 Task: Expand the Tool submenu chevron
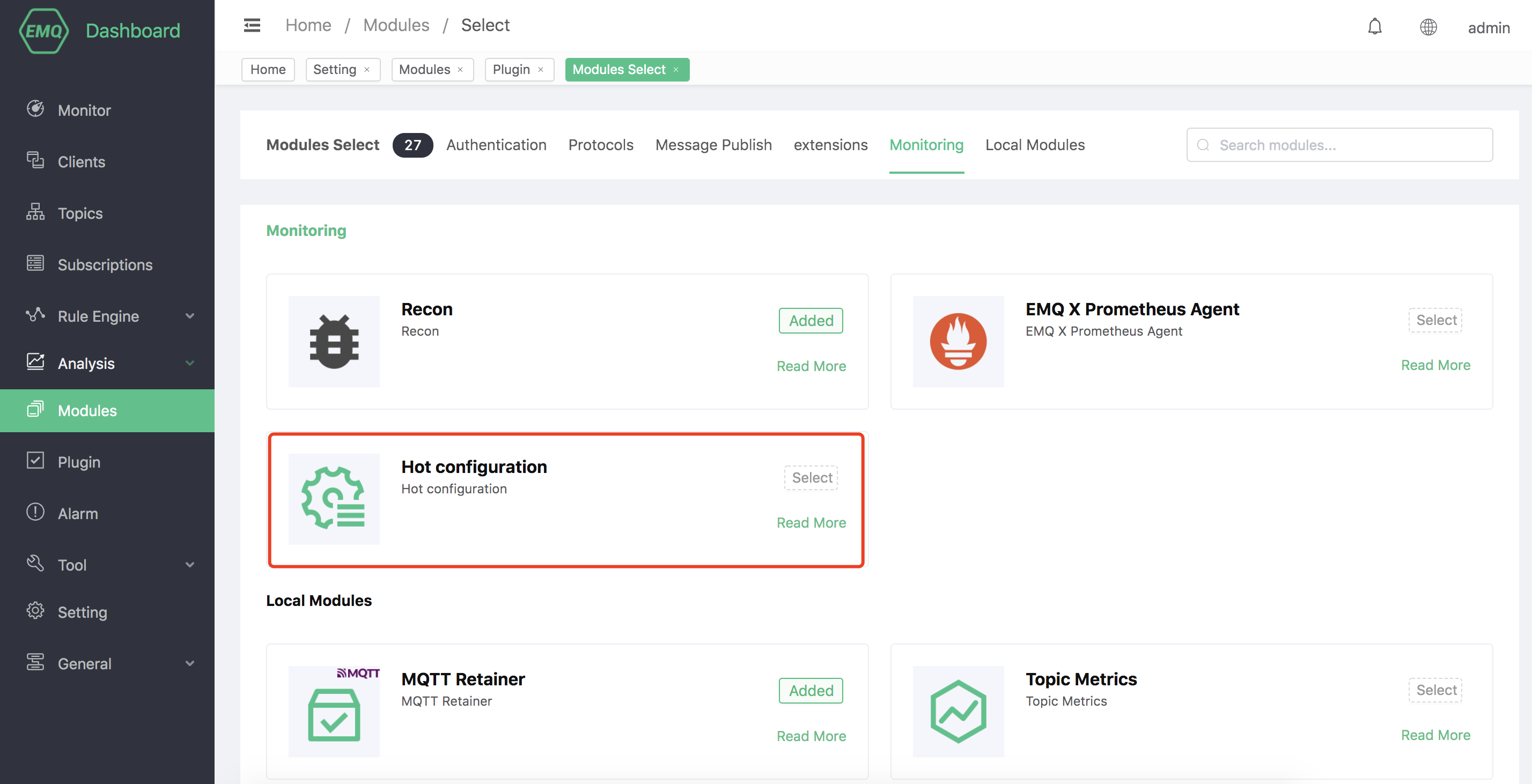pyautogui.click(x=190, y=565)
